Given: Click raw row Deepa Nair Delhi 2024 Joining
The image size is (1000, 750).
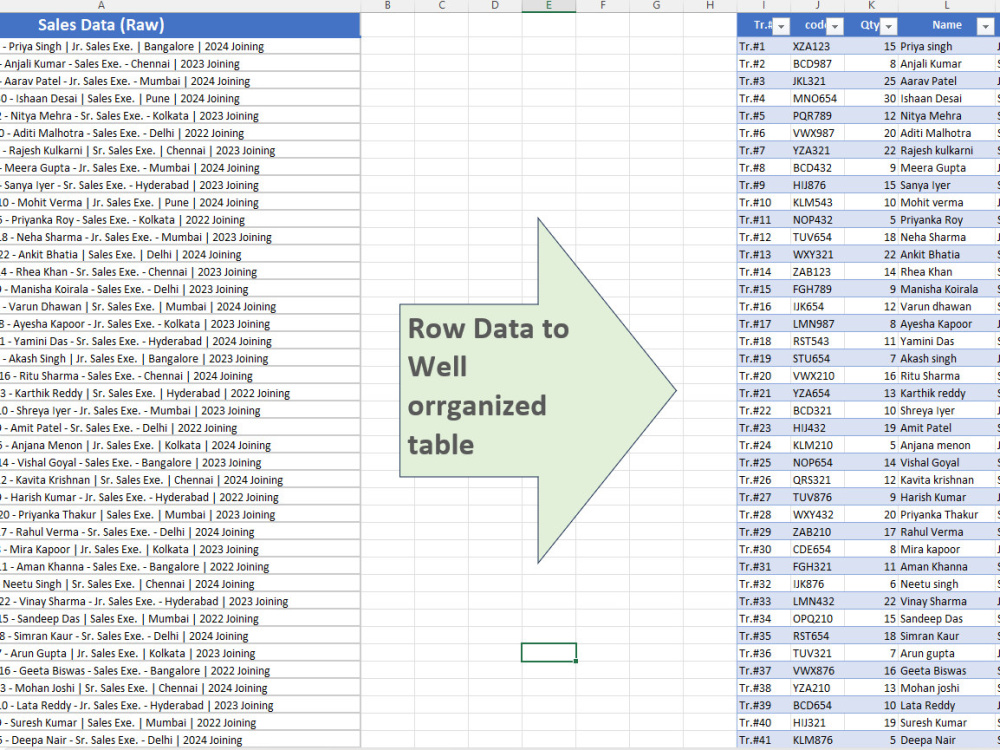Looking at the screenshot, I should tap(180, 740).
